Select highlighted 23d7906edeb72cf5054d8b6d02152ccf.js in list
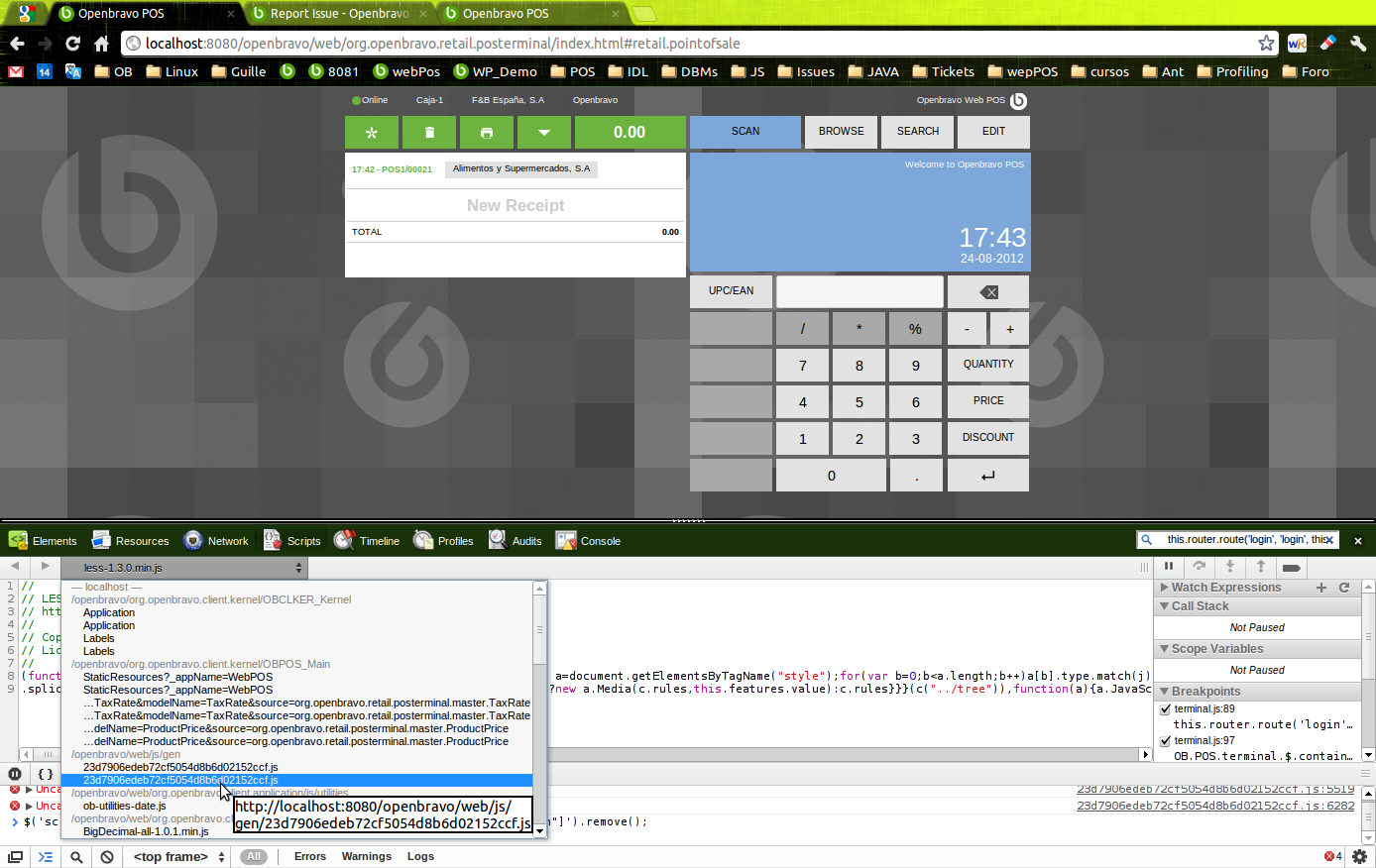1376x868 pixels. point(296,781)
